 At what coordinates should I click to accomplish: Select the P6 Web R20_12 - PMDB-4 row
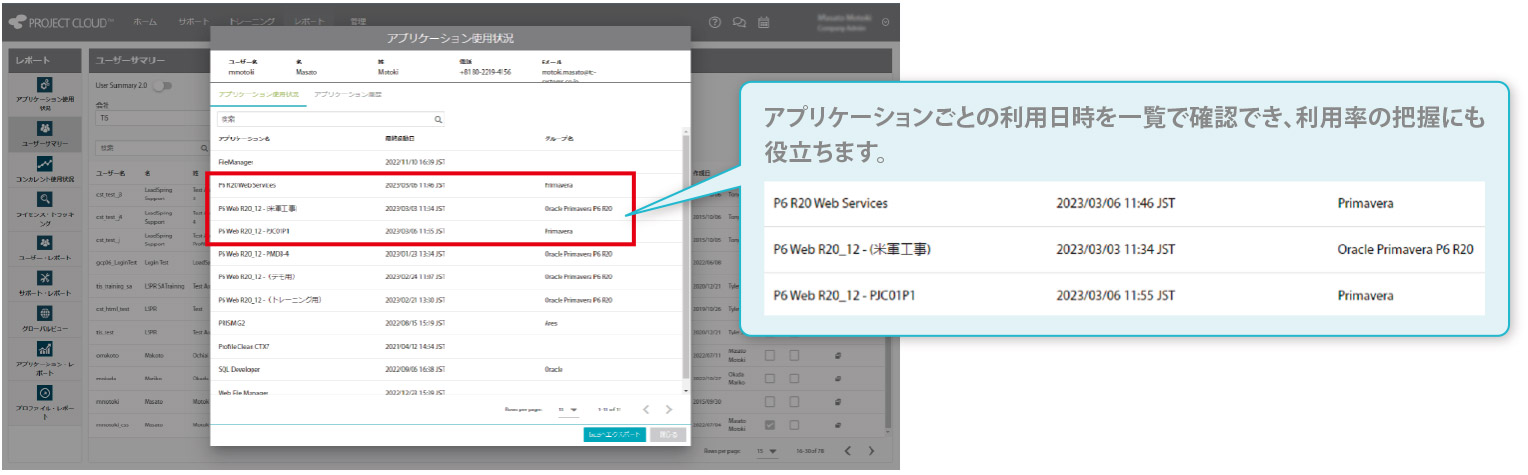pos(448,254)
